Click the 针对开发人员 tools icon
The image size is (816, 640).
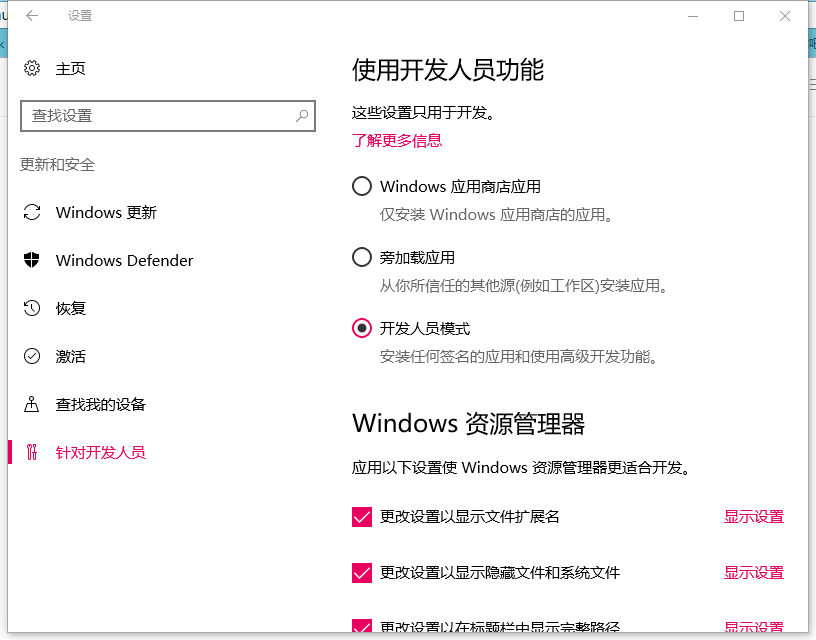32,452
